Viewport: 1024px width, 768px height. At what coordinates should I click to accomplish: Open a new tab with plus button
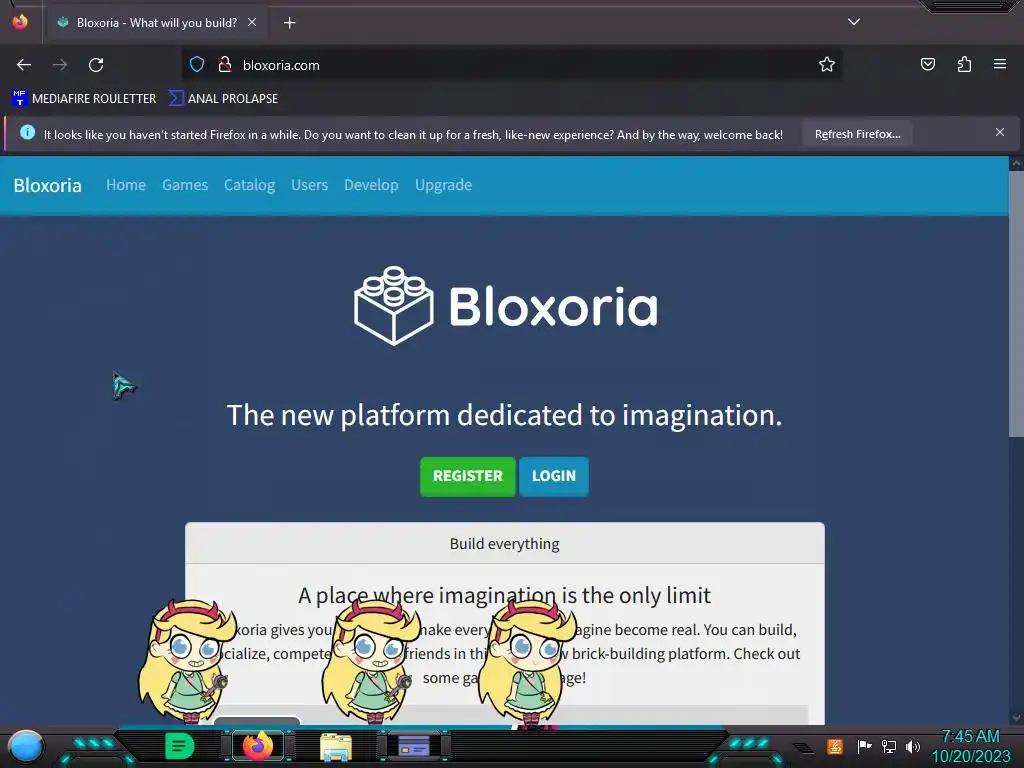[x=289, y=23]
